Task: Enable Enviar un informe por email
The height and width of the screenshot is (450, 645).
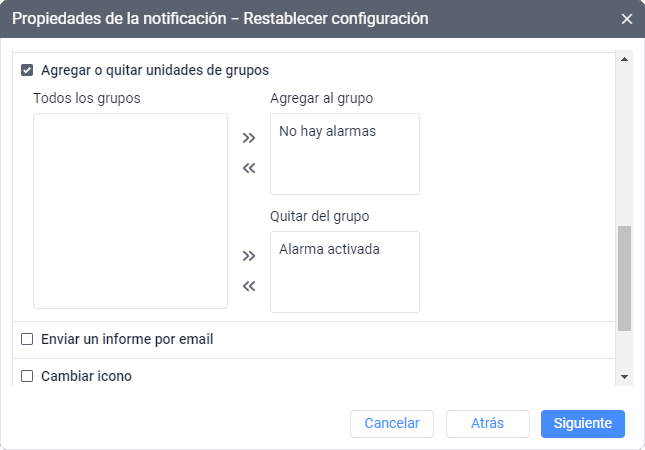Action: click(28, 340)
